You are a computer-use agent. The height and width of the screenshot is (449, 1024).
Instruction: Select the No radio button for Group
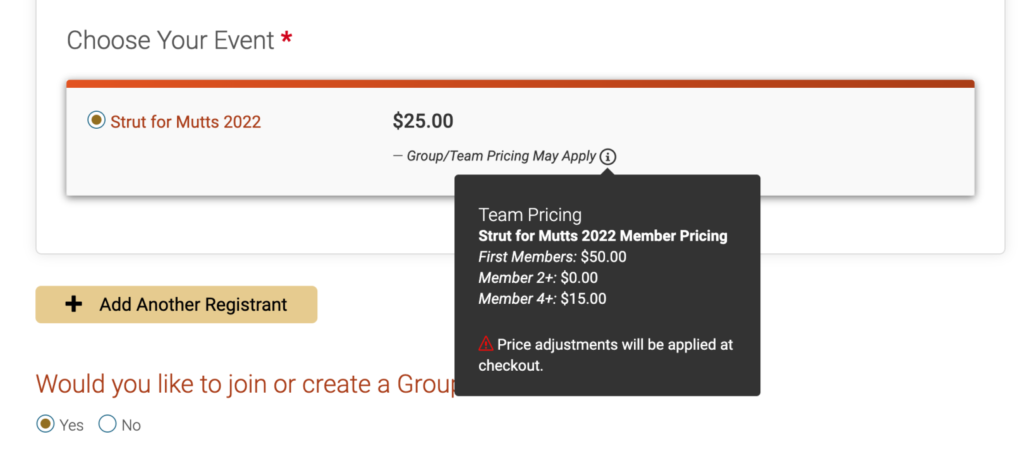click(107, 424)
